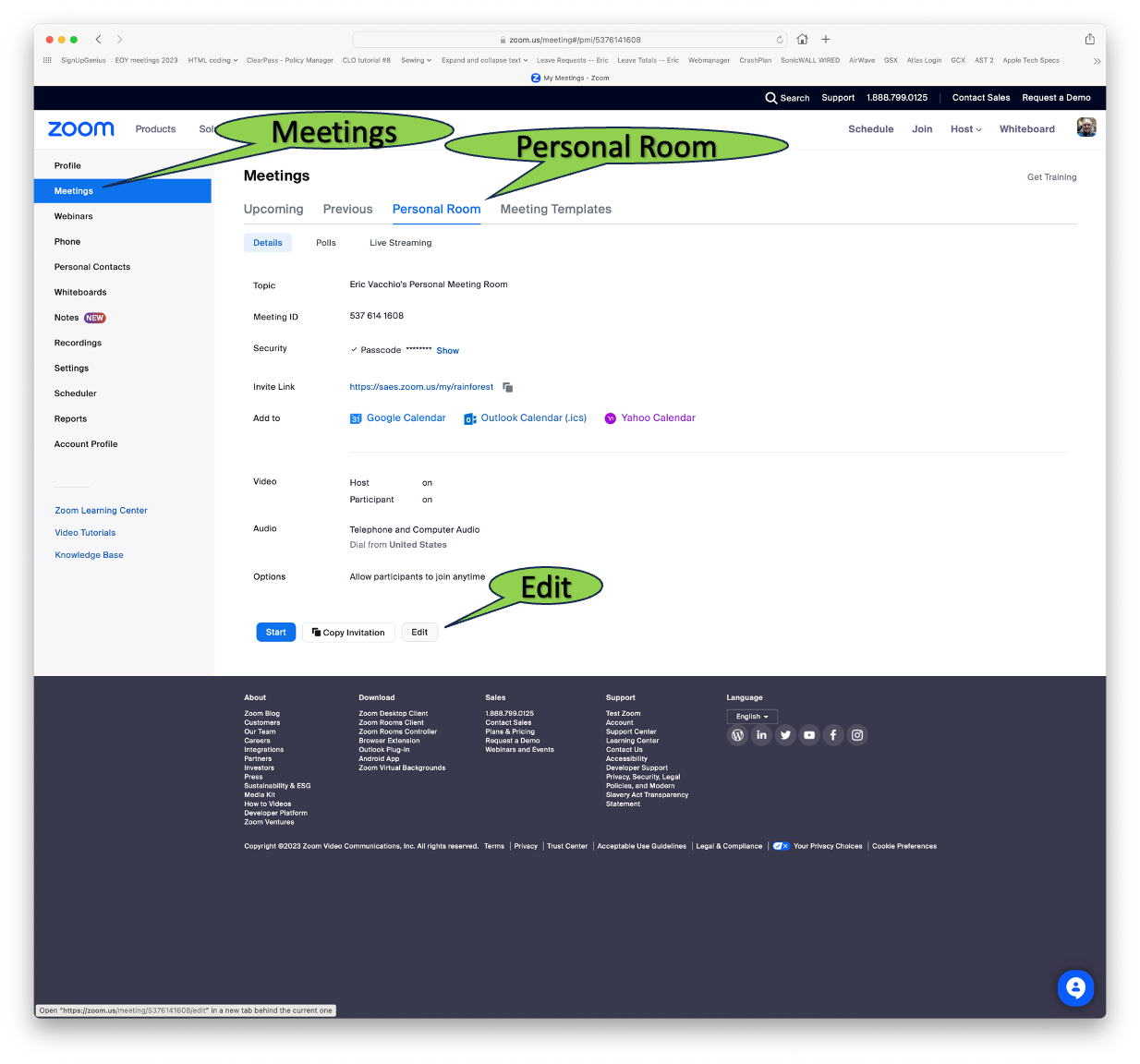Viewport: 1140px width, 1064px height.
Task: Click Schedule in the top navigation
Action: 870,129
